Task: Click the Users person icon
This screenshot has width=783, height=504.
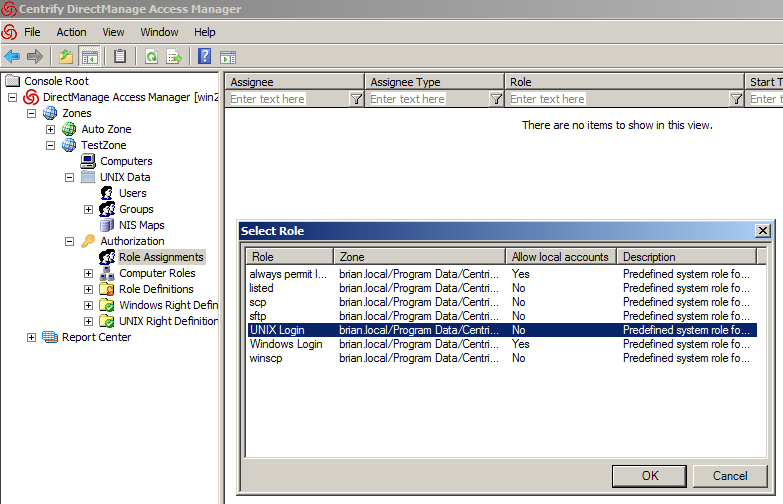Action: pyautogui.click(x=107, y=193)
